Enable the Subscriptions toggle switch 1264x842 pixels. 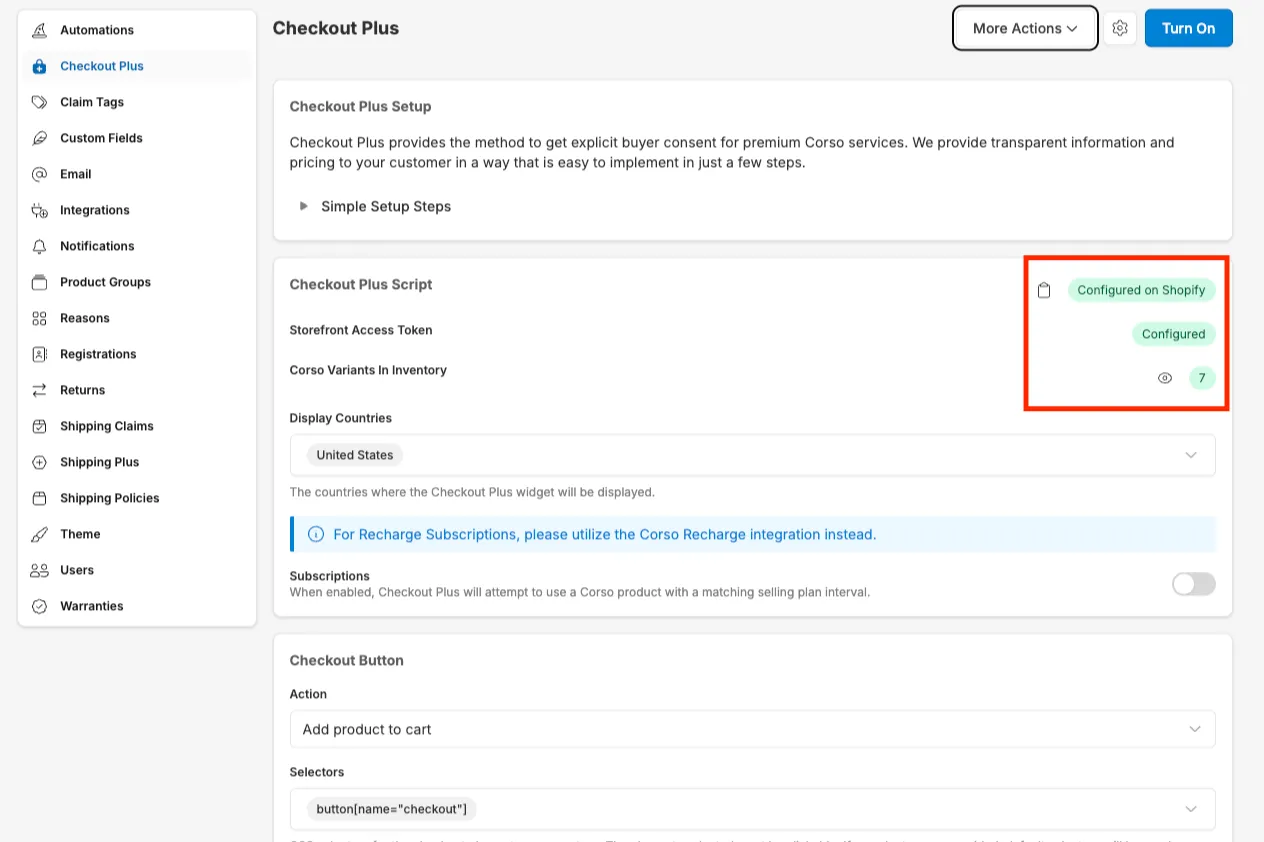(x=1193, y=584)
